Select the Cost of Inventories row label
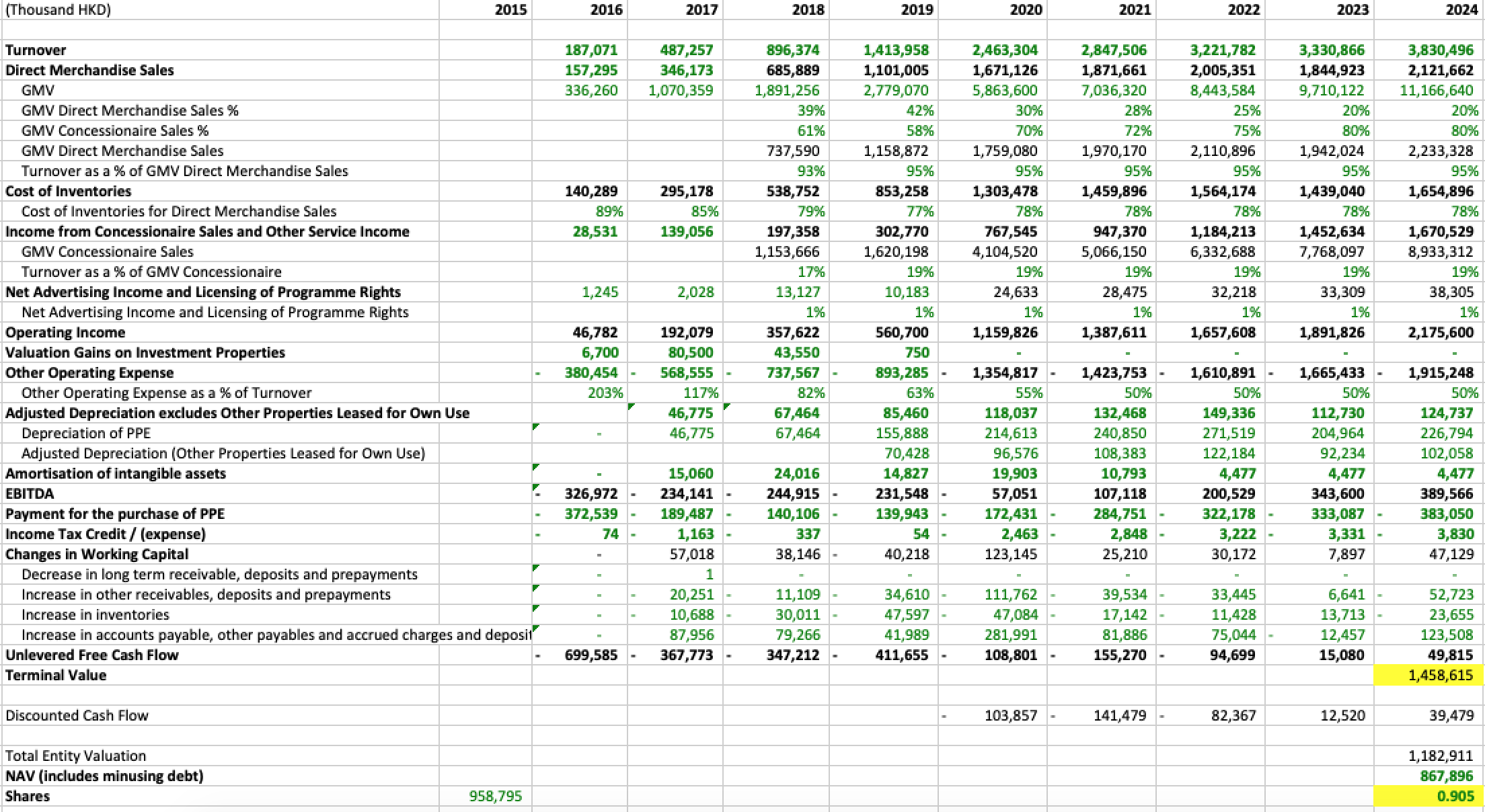Screen dimensions: 1485x812 click(68, 192)
